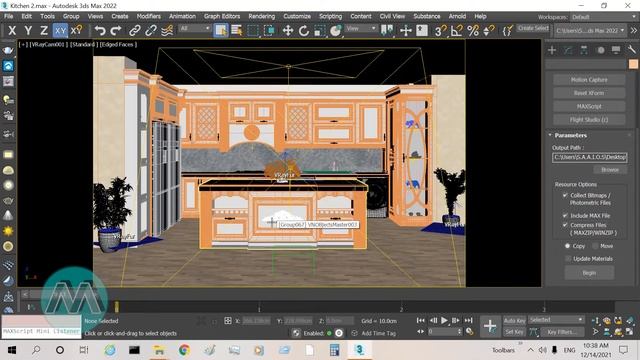This screenshot has width=640, height=360.
Task: Open the Selected key filter dropdown
Action: click(556, 320)
